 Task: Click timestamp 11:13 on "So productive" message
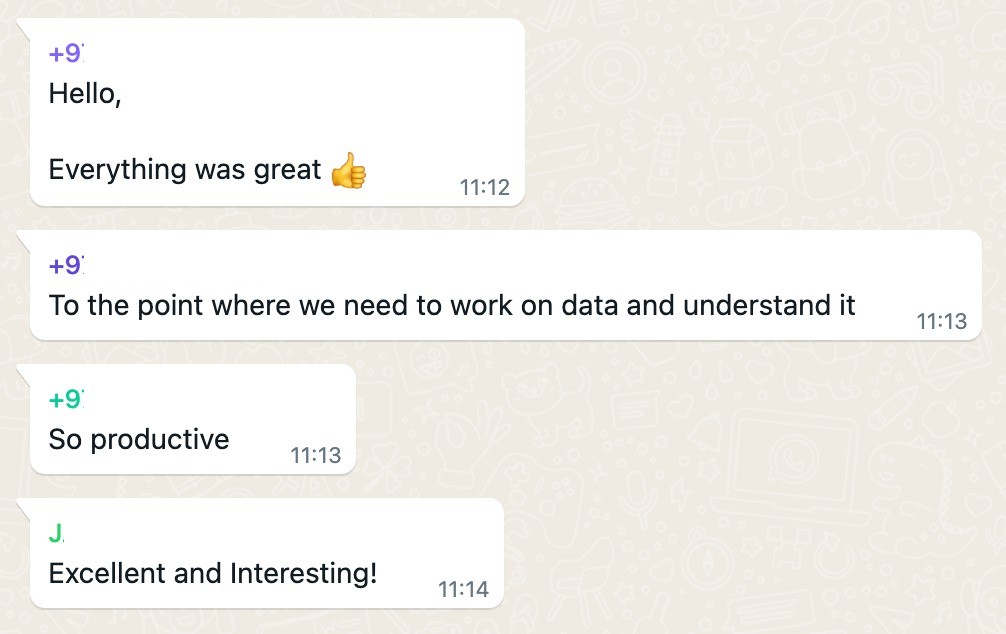(x=316, y=455)
